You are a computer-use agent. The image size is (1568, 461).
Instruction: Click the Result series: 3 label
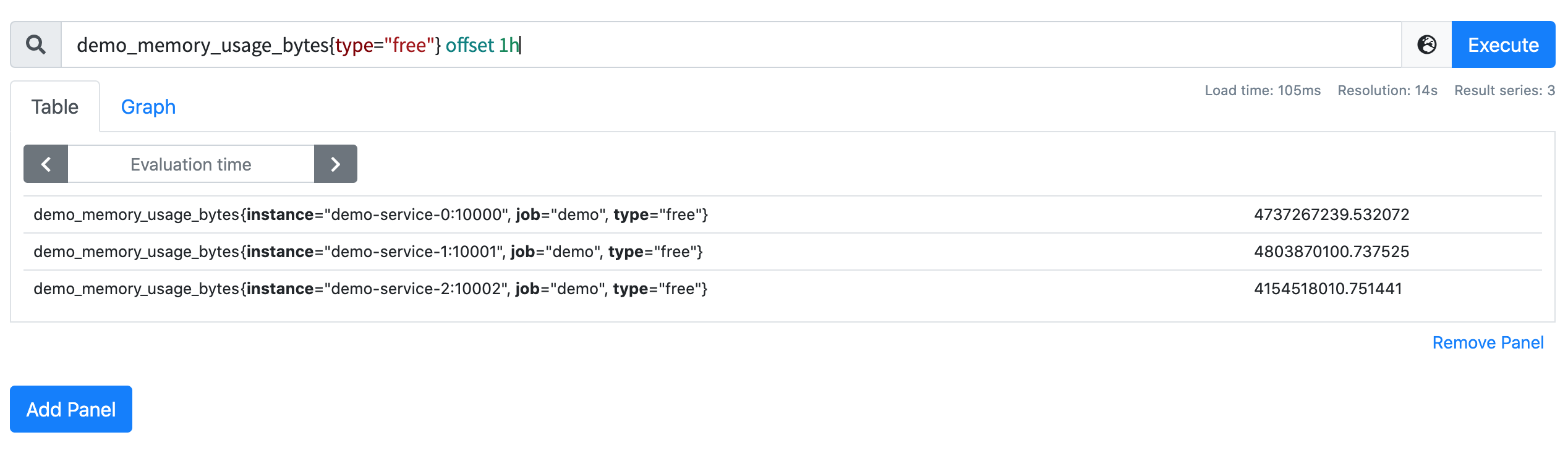[x=1504, y=90]
